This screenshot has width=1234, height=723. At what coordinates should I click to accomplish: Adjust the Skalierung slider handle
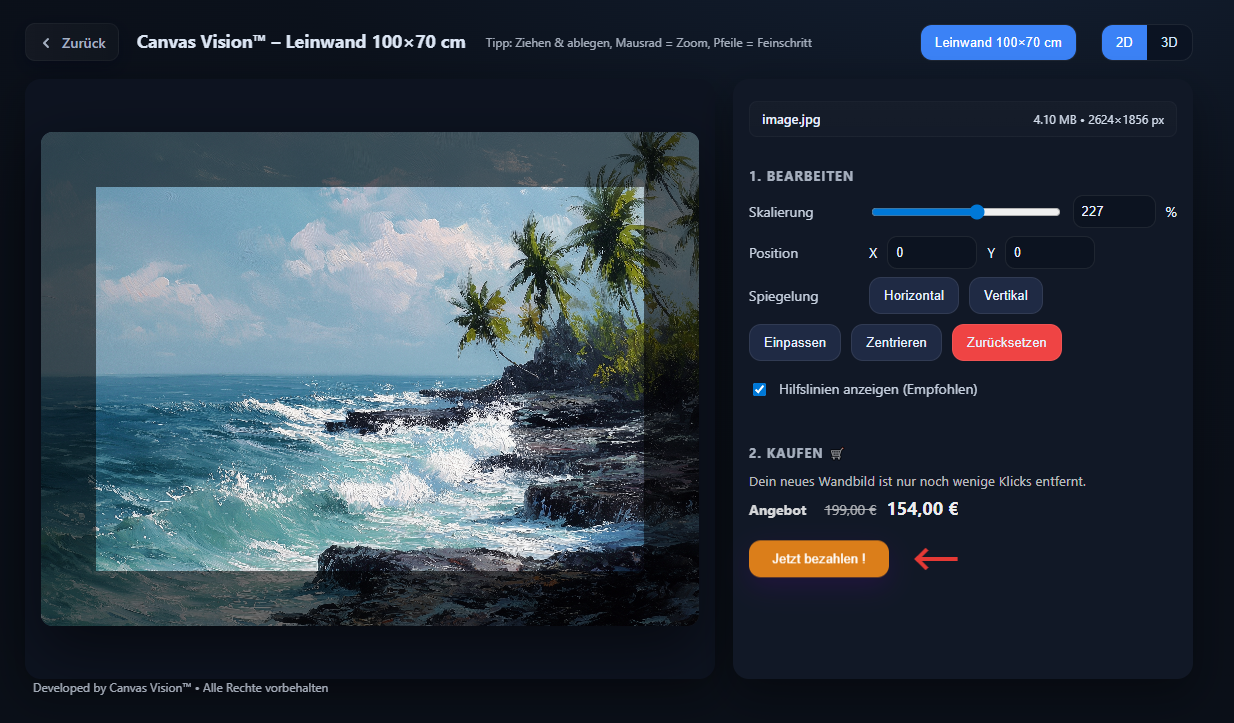coord(977,211)
